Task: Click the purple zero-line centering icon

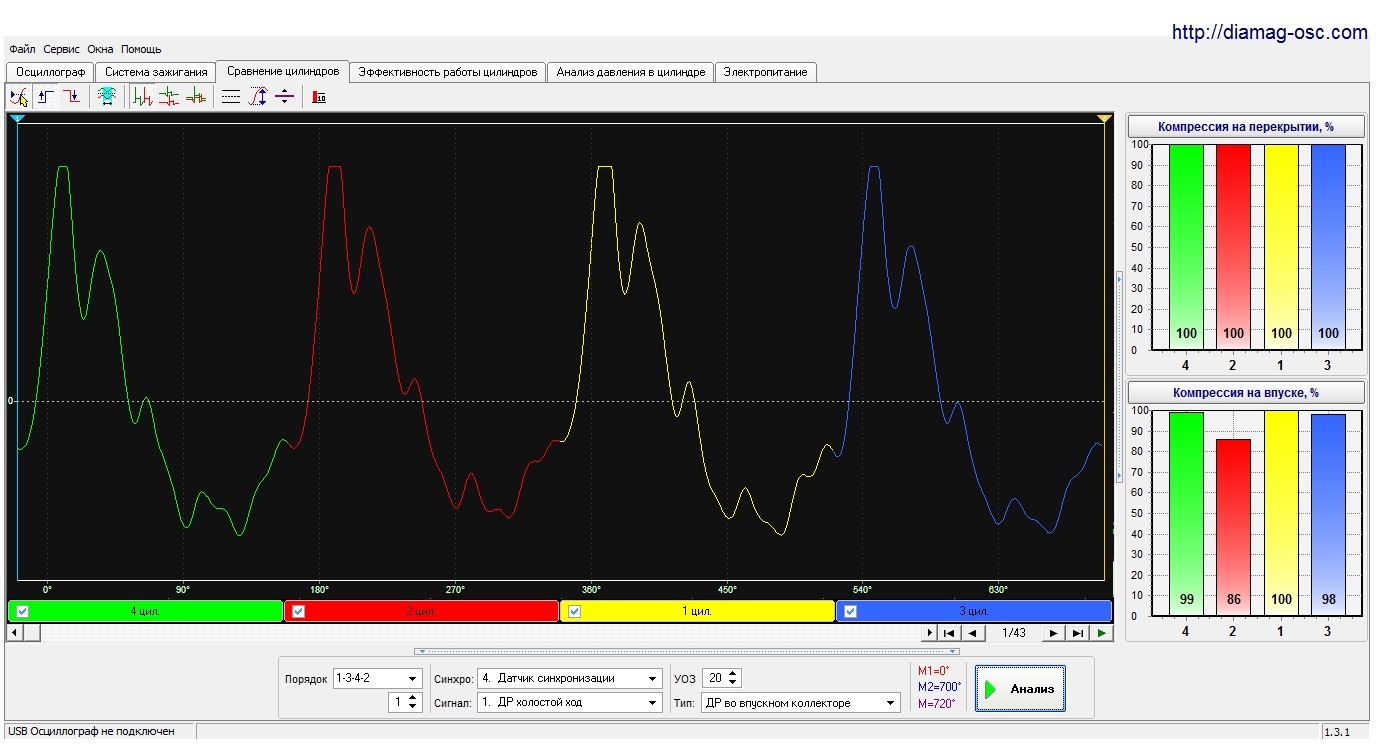Action: 284,97
